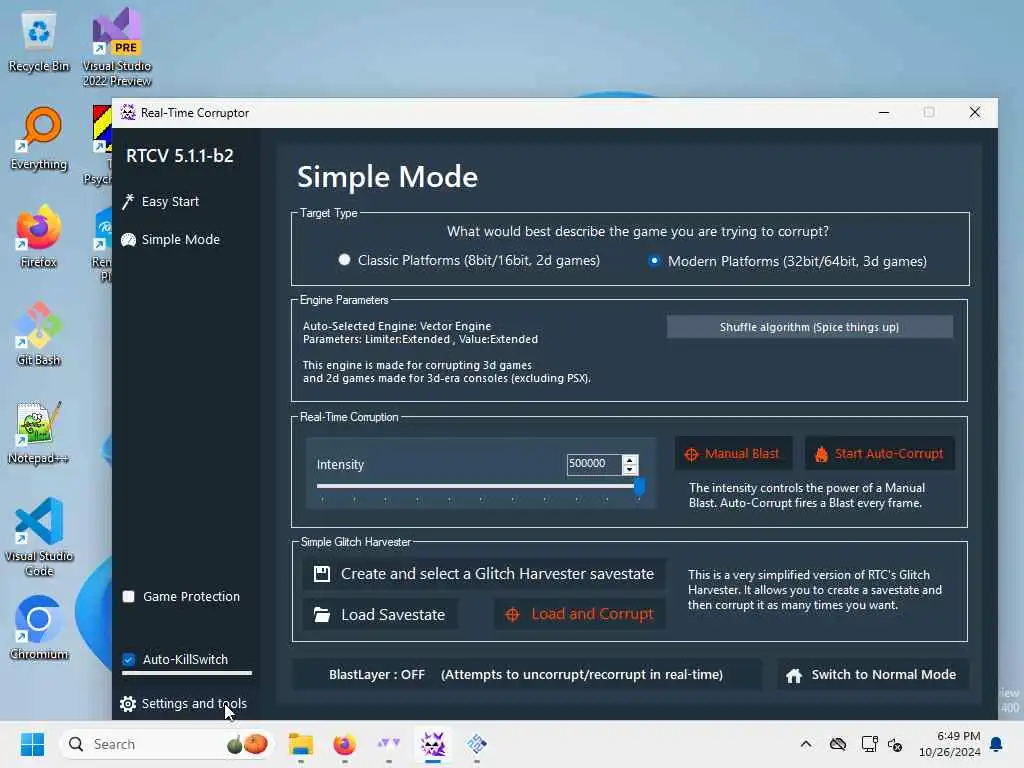
Task: Click the Manual Blast crosshair icon
Action: pyautogui.click(x=691, y=454)
